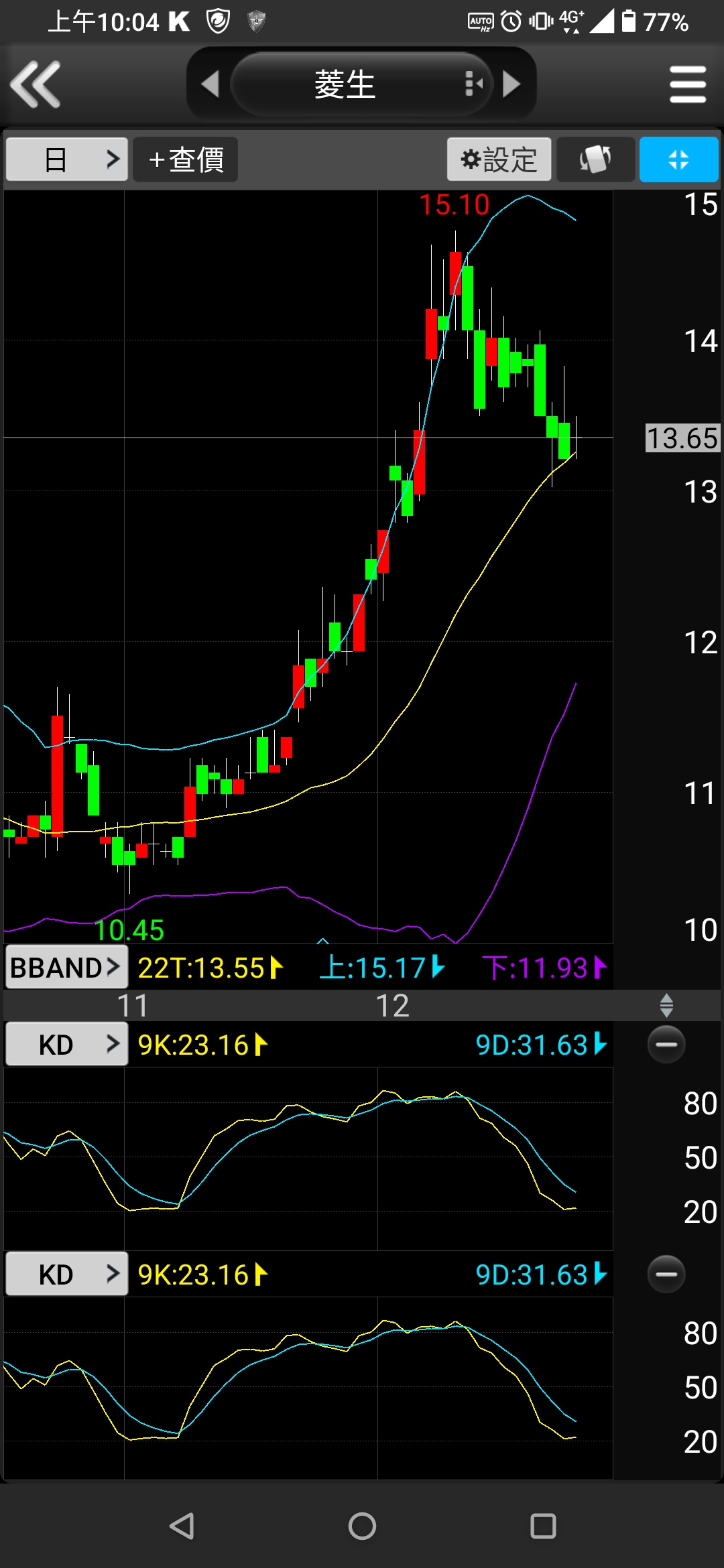Toggle fullscreen chart with blue button
The width and height of the screenshot is (724, 1568).
(678, 159)
